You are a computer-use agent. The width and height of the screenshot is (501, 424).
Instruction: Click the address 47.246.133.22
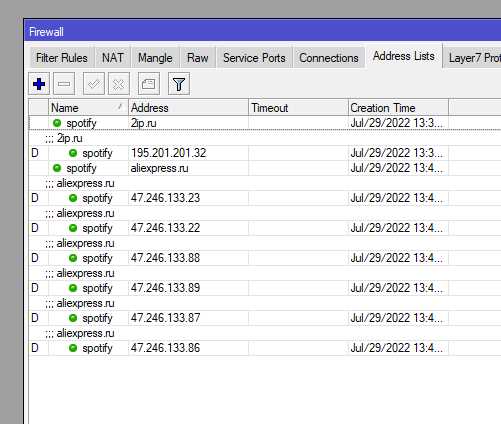[x=165, y=228]
